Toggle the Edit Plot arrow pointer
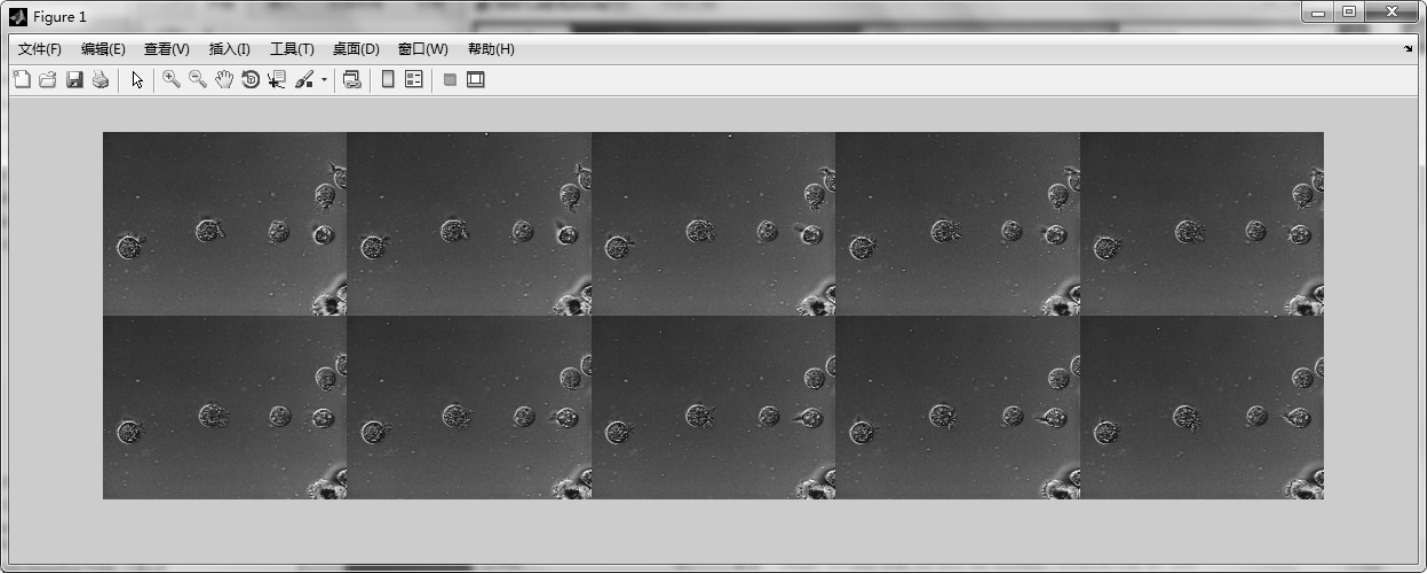 click(x=138, y=80)
